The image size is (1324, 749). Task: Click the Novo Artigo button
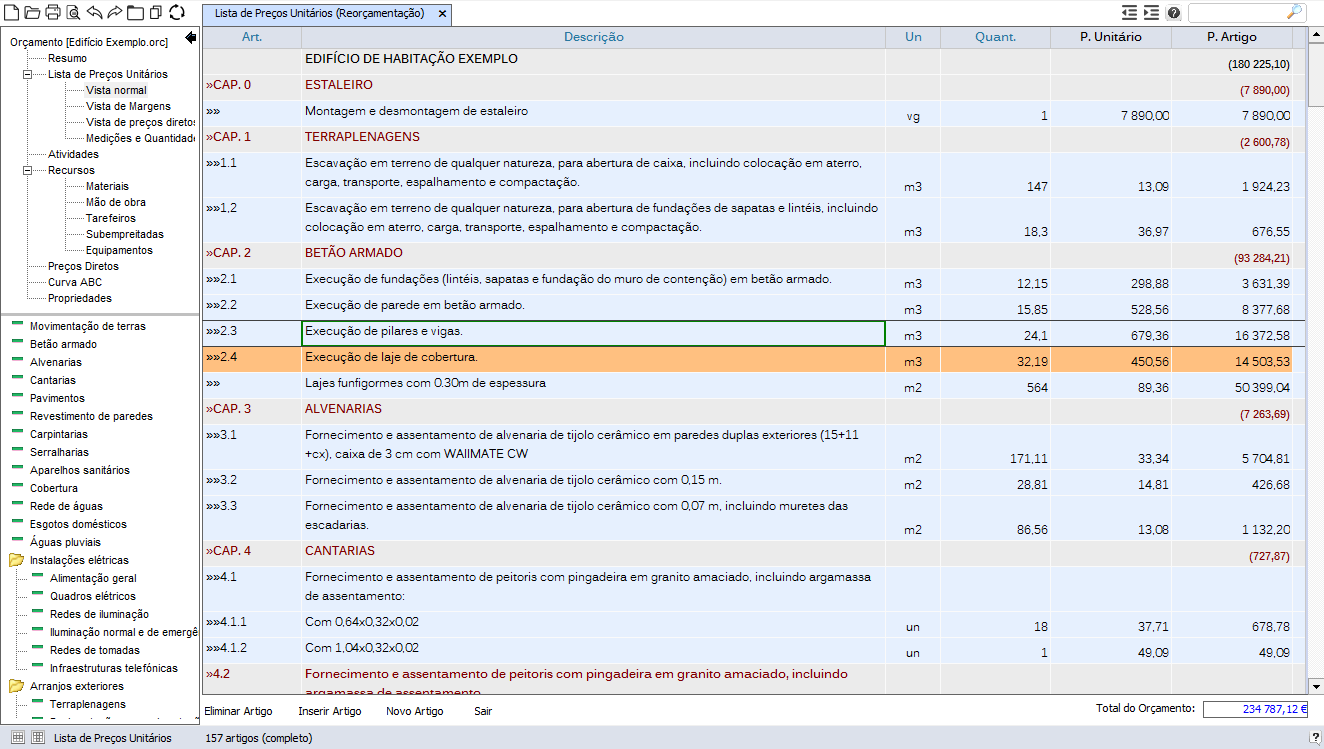pyautogui.click(x=415, y=711)
